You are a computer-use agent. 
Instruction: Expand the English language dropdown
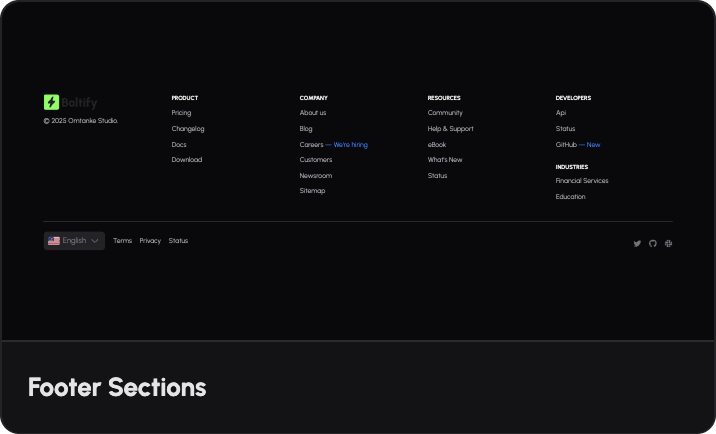pos(74,241)
